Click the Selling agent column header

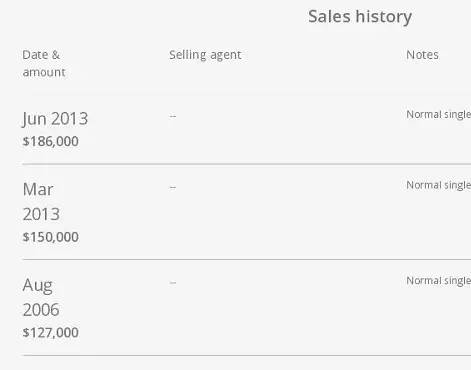(x=205, y=55)
